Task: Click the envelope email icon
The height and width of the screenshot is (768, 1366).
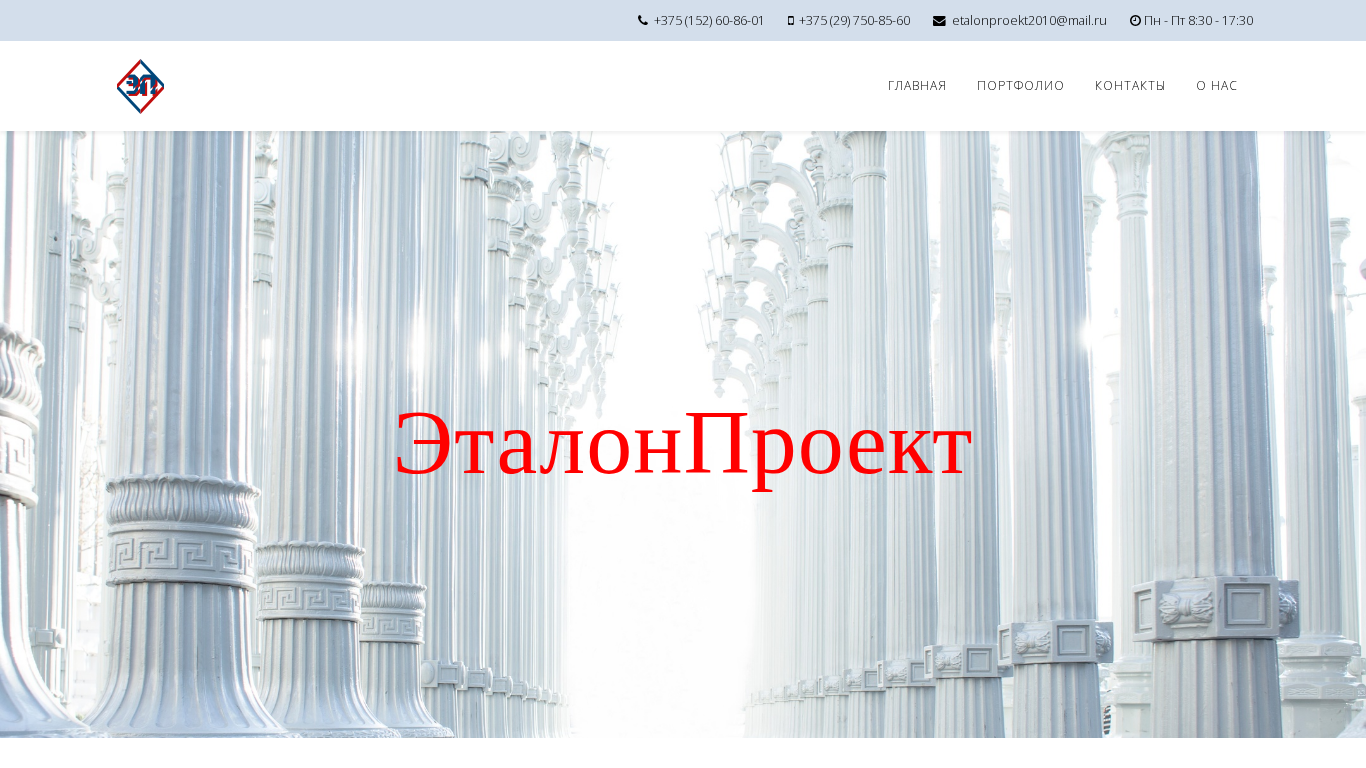Action: pos(939,21)
